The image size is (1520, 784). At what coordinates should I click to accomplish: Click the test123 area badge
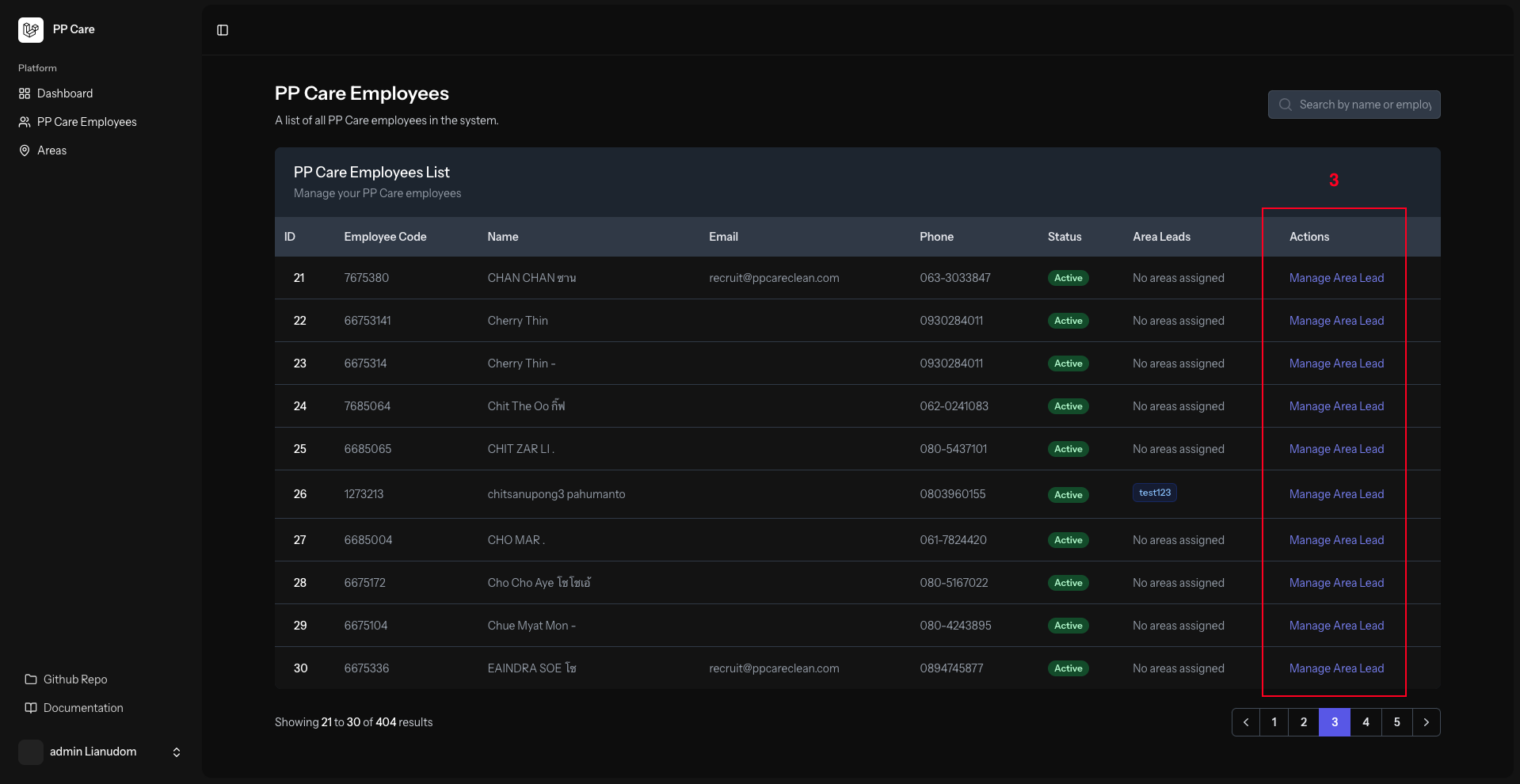coord(1154,493)
